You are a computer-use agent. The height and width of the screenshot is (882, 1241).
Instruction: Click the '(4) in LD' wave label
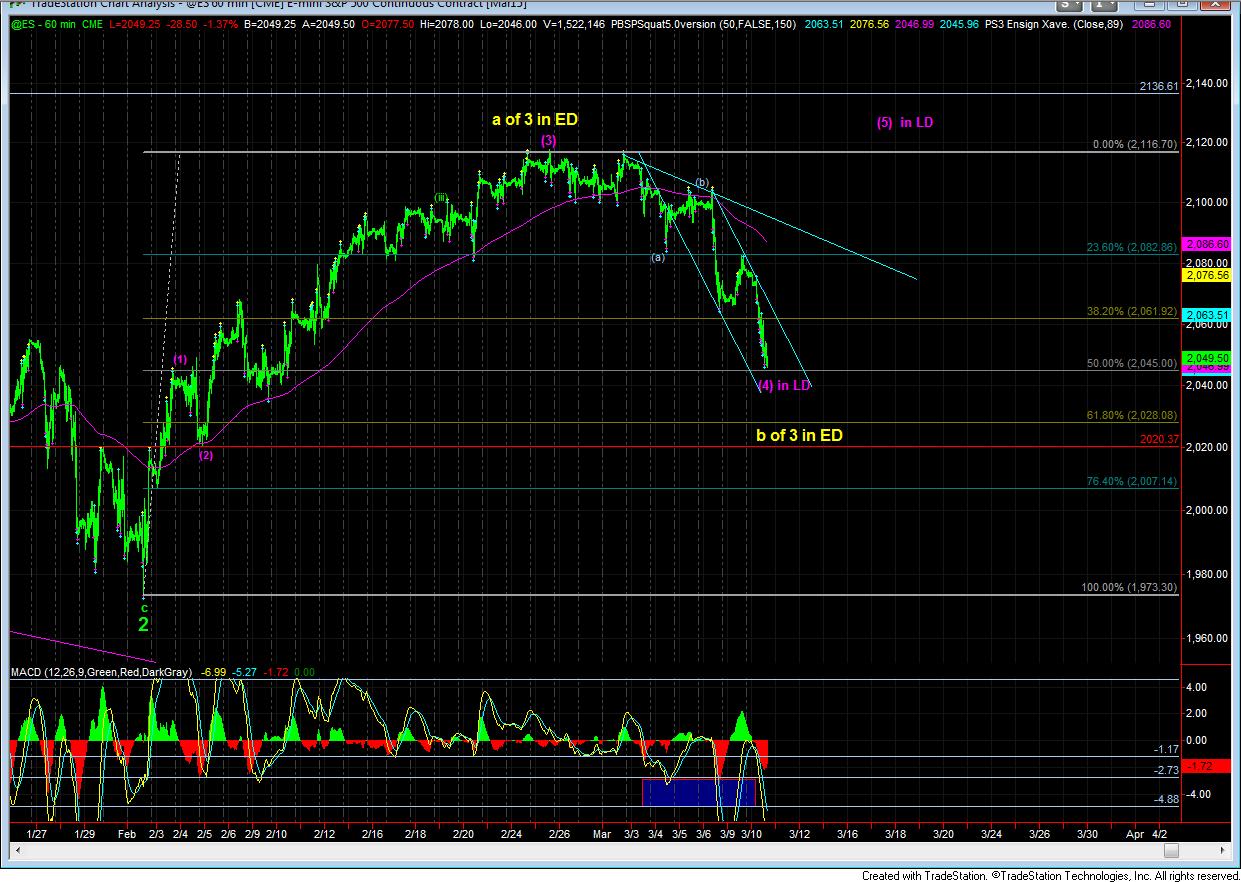tap(784, 385)
